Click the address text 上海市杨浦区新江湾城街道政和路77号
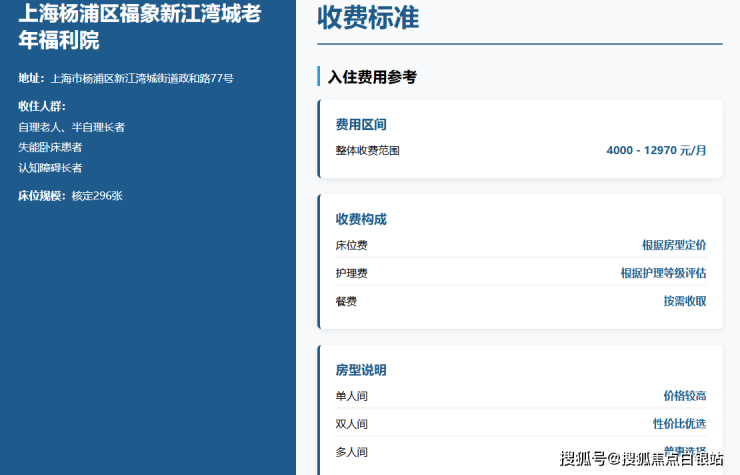 point(142,78)
